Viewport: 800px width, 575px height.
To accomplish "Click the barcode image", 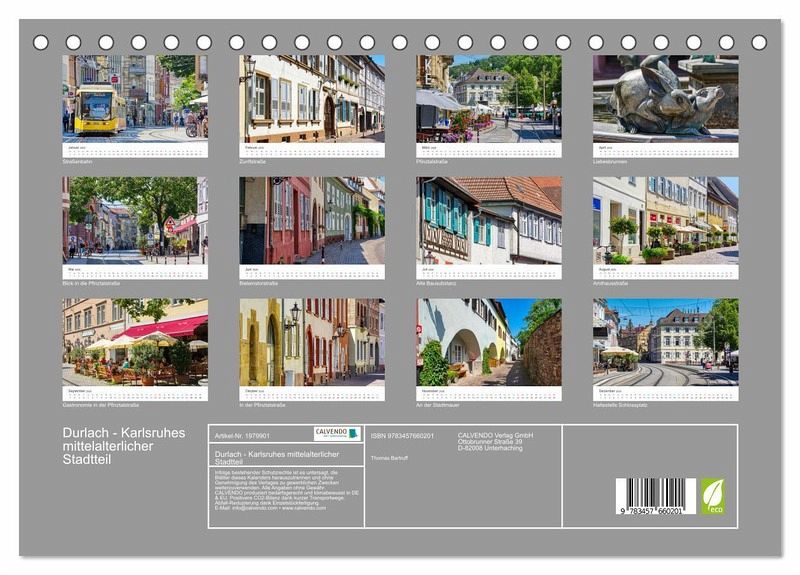I will click(655, 497).
